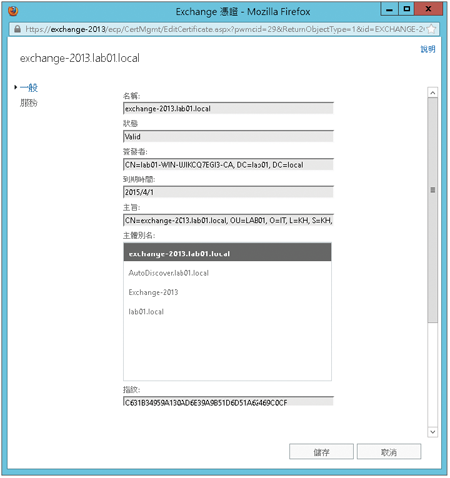Click the expiration date field 2015/4/1
This screenshot has height=478, width=450.
[x=228, y=192]
